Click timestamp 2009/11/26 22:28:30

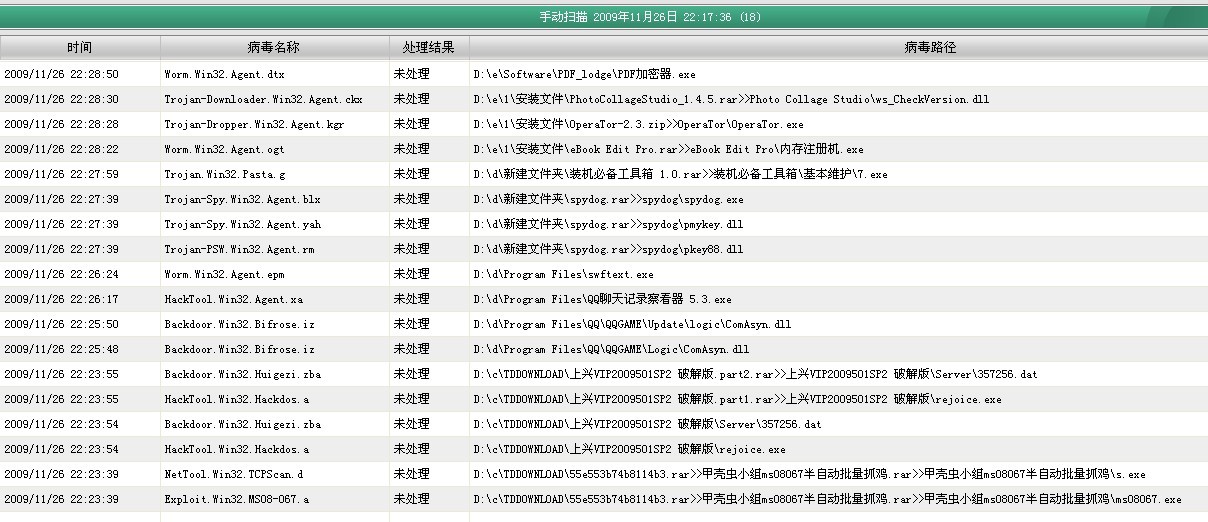[61, 99]
